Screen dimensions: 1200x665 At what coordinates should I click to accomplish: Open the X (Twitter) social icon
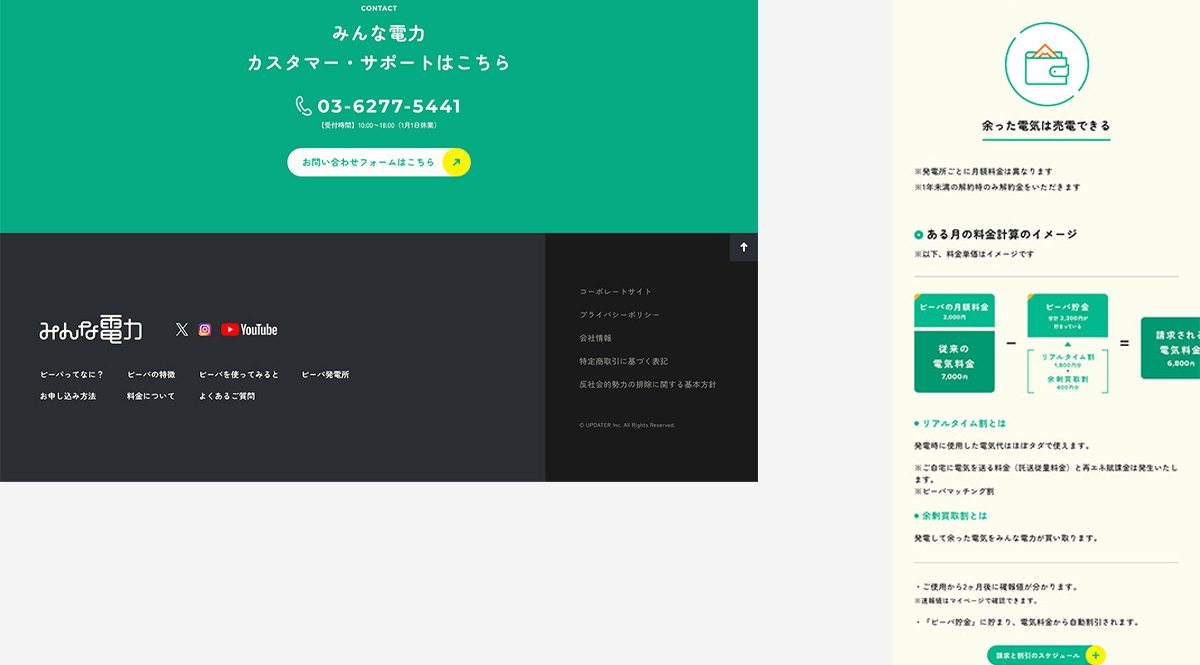point(182,329)
